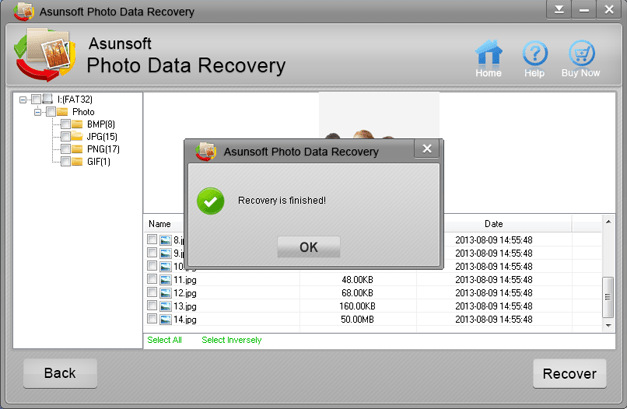
Task: Select the PNG(17) tree label
Action: (x=103, y=149)
